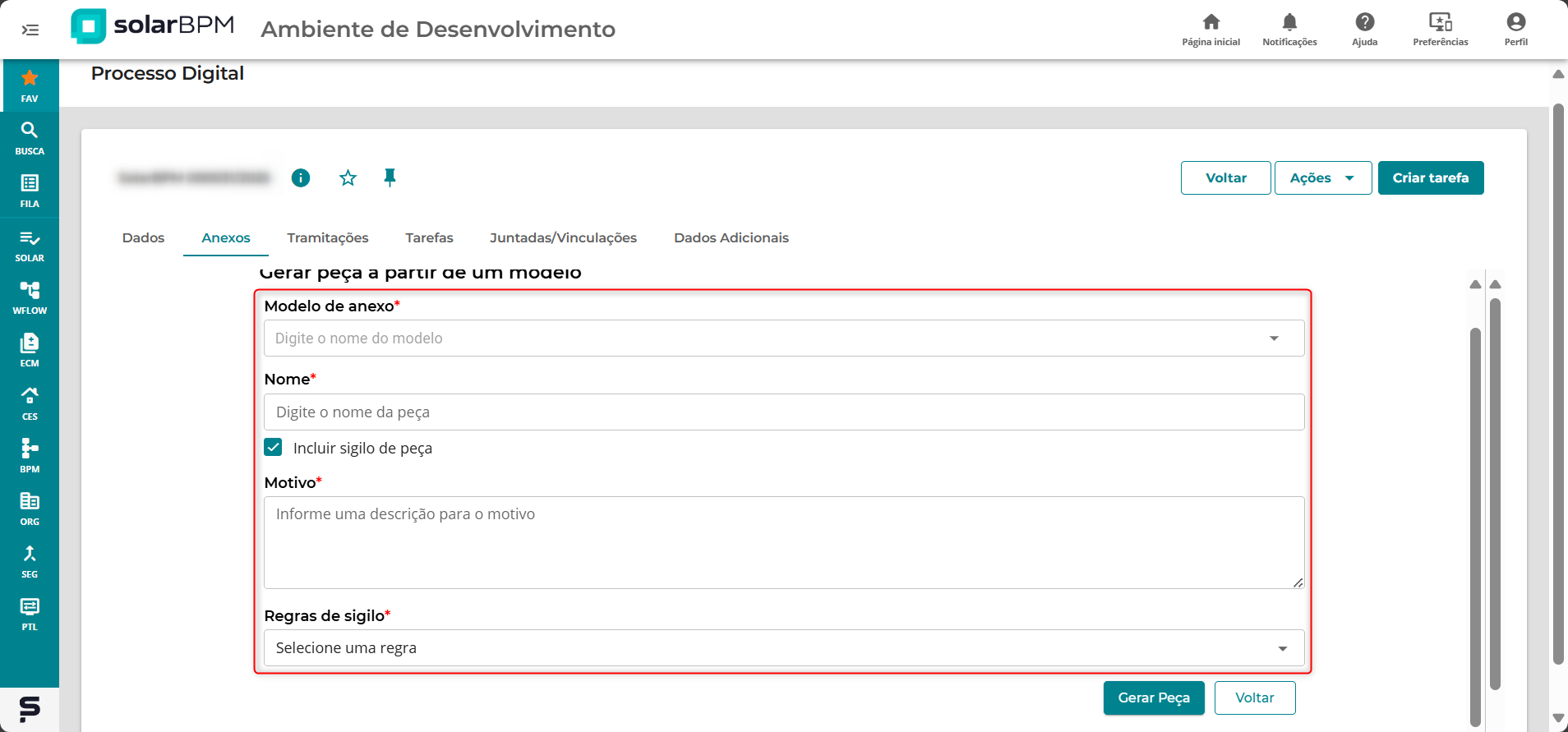Click the Criar tarefa button
Viewport: 1568px width, 732px height.
coord(1430,178)
